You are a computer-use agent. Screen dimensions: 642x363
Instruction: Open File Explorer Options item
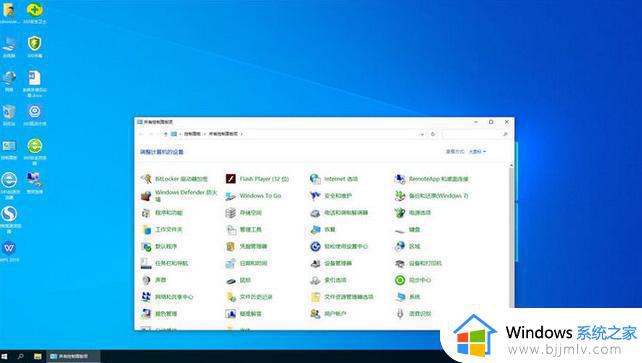tap(342, 297)
